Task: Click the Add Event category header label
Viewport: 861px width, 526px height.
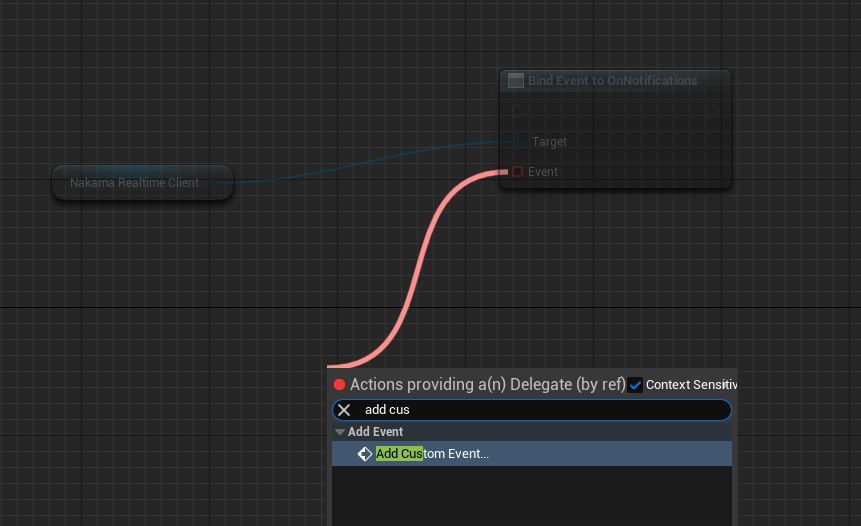Action: coord(375,432)
